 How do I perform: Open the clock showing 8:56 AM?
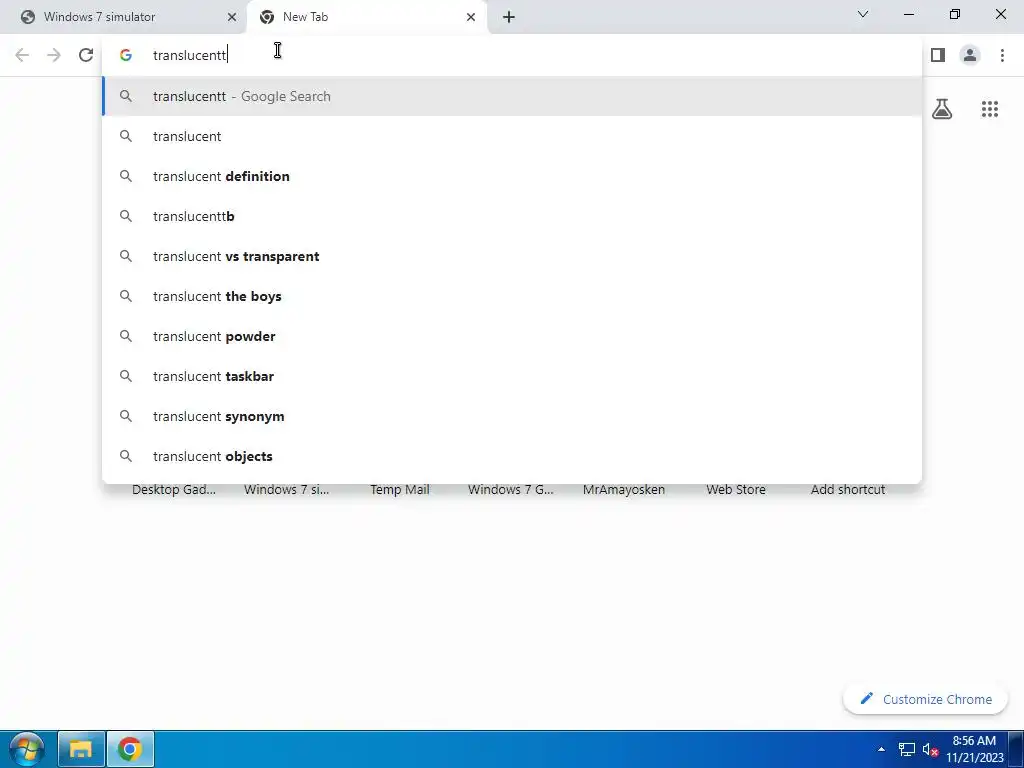pos(974,749)
